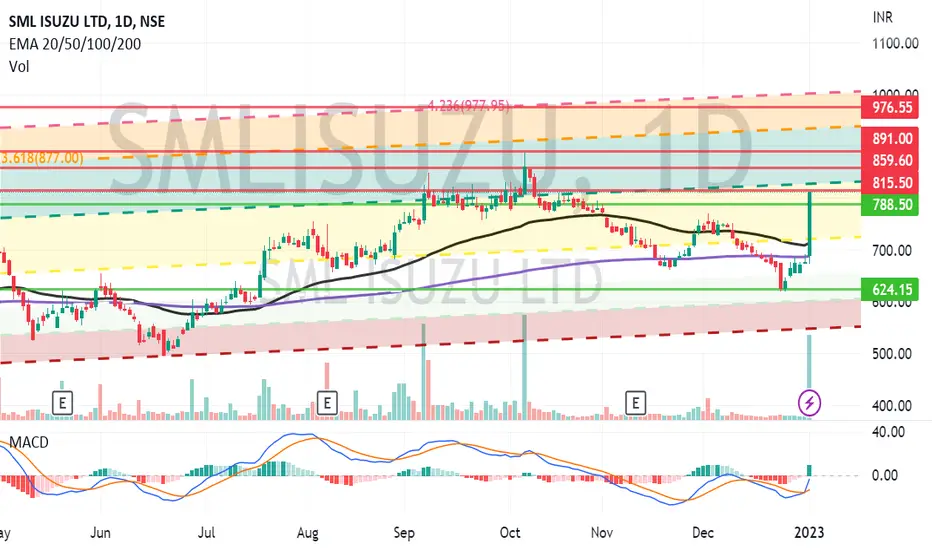The image size is (932, 550).
Task: Click the 1100.00 price axis value
Action: [895, 43]
